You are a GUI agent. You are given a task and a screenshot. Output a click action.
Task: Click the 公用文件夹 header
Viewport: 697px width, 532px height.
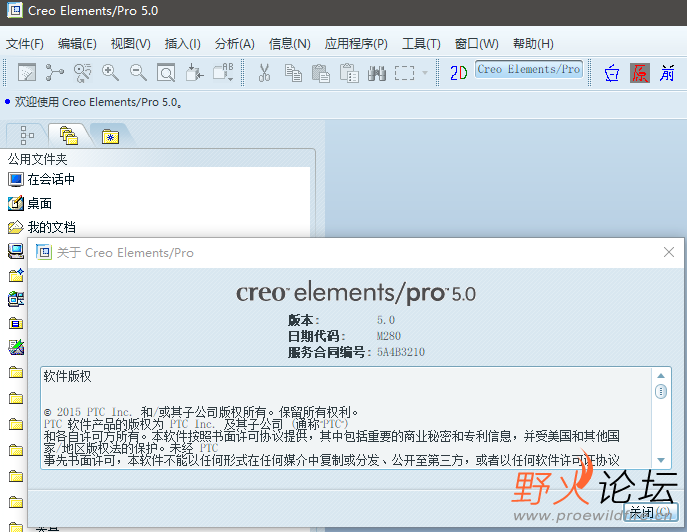[37, 159]
